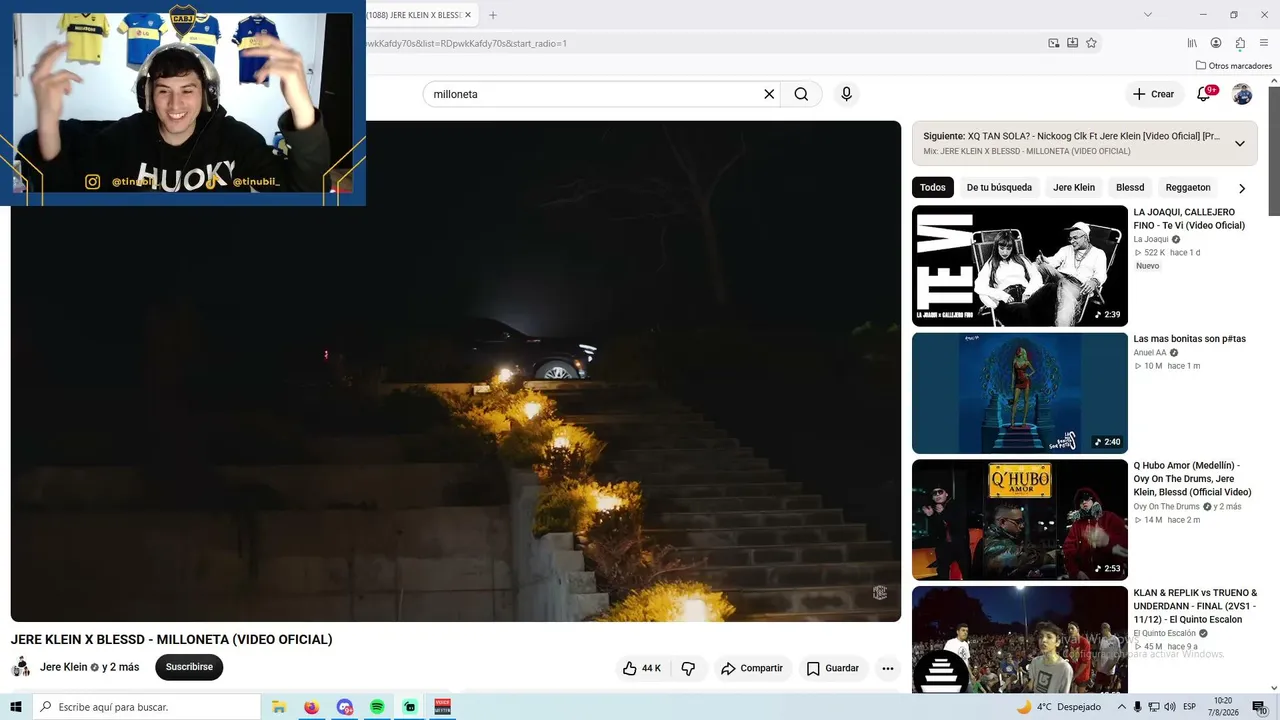Close the Jere Klein browser tab
Viewport: 1280px width, 720px height.
coord(468,15)
